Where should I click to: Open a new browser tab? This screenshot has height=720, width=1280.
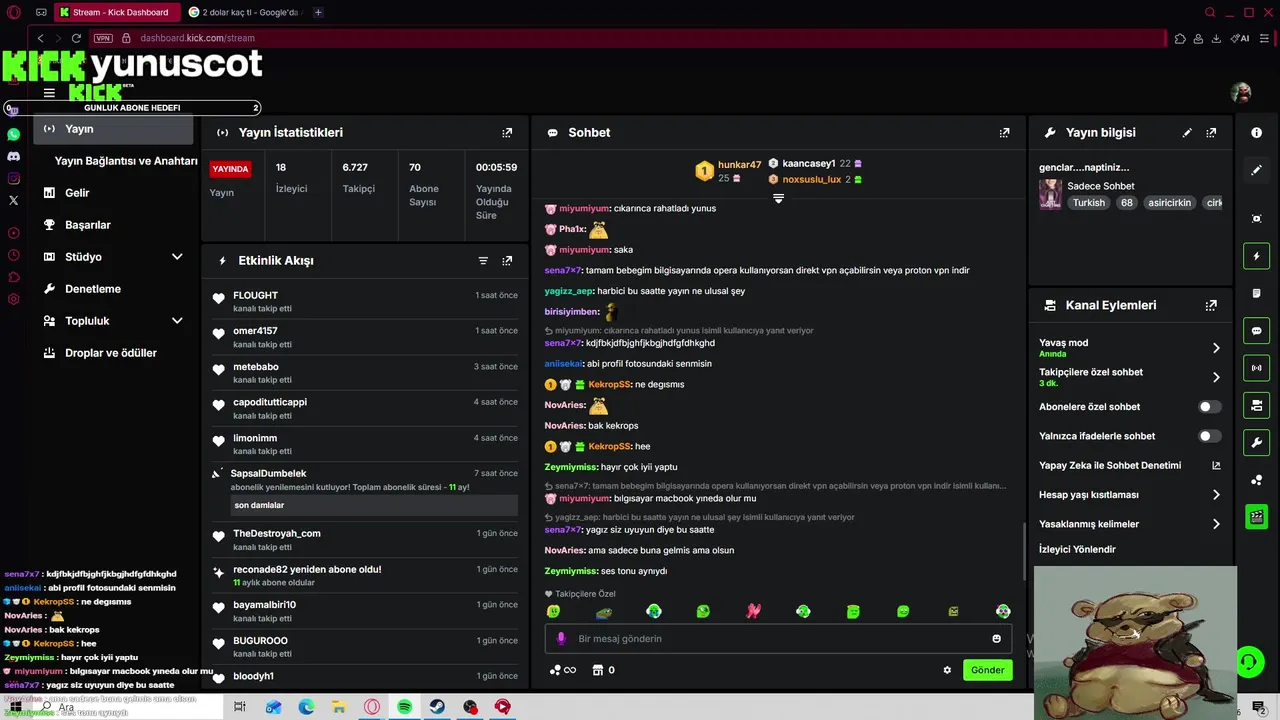click(318, 12)
